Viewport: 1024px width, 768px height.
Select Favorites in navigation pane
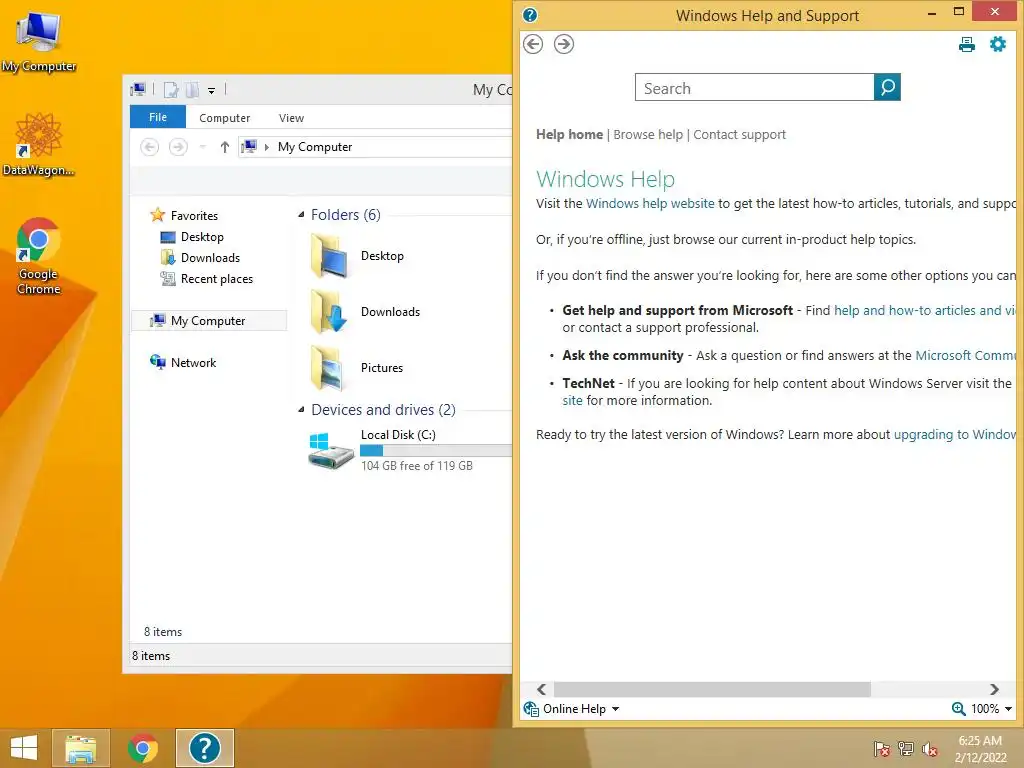[x=194, y=216]
